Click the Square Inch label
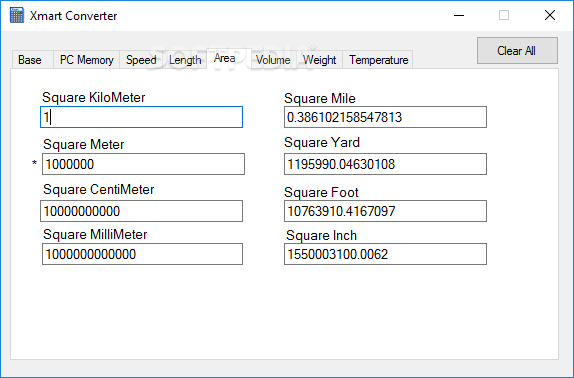The width and height of the screenshot is (574, 378). click(x=321, y=236)
